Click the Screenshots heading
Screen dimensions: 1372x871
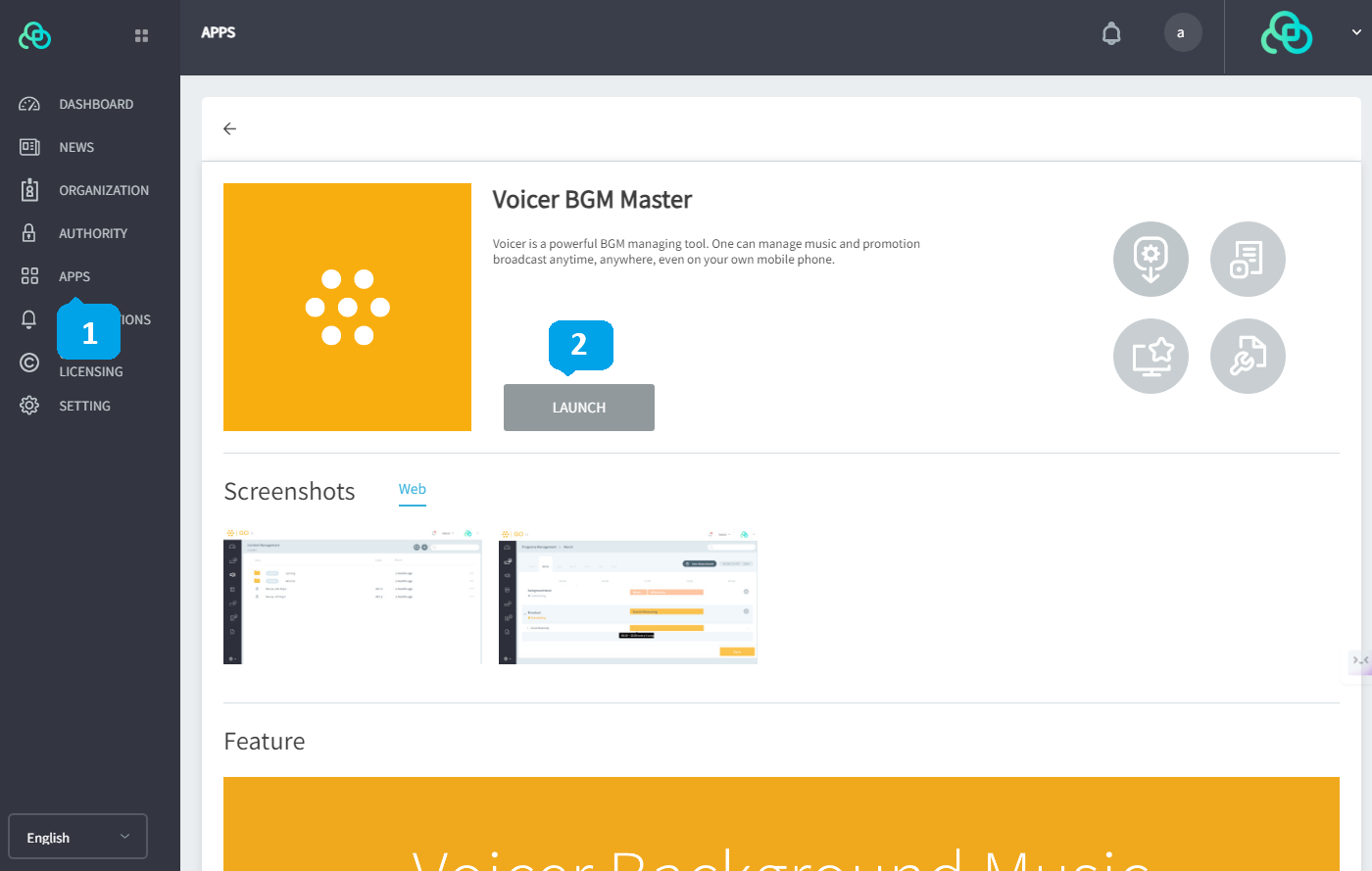(289, 491)
